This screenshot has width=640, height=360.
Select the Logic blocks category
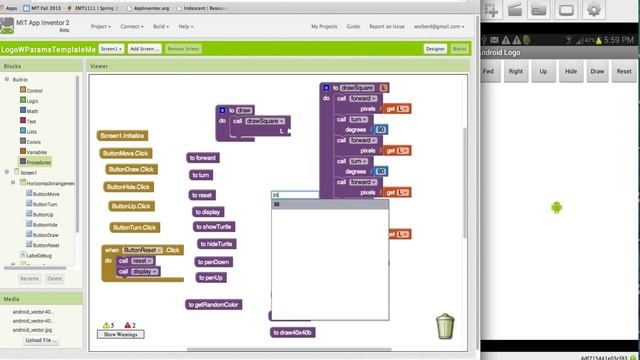[x=29, y=100]
